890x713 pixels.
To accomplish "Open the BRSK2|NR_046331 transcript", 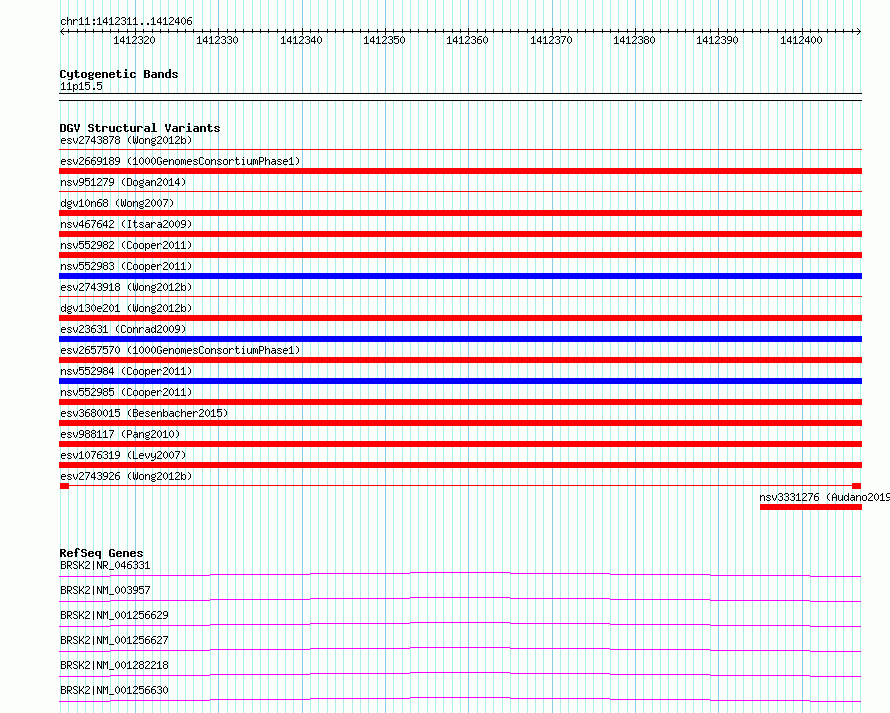I will 105,565.
